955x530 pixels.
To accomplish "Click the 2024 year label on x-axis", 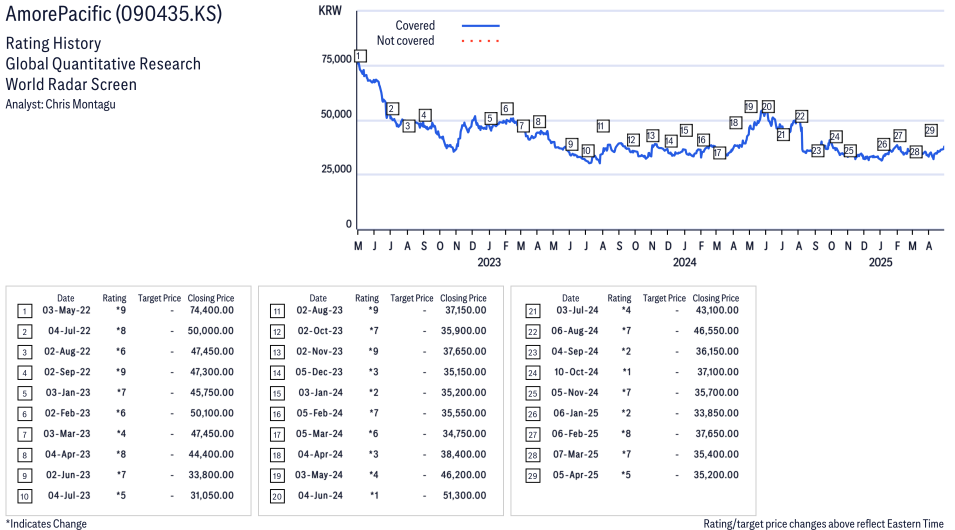I will pyautogui.click(x=685, y=262).
